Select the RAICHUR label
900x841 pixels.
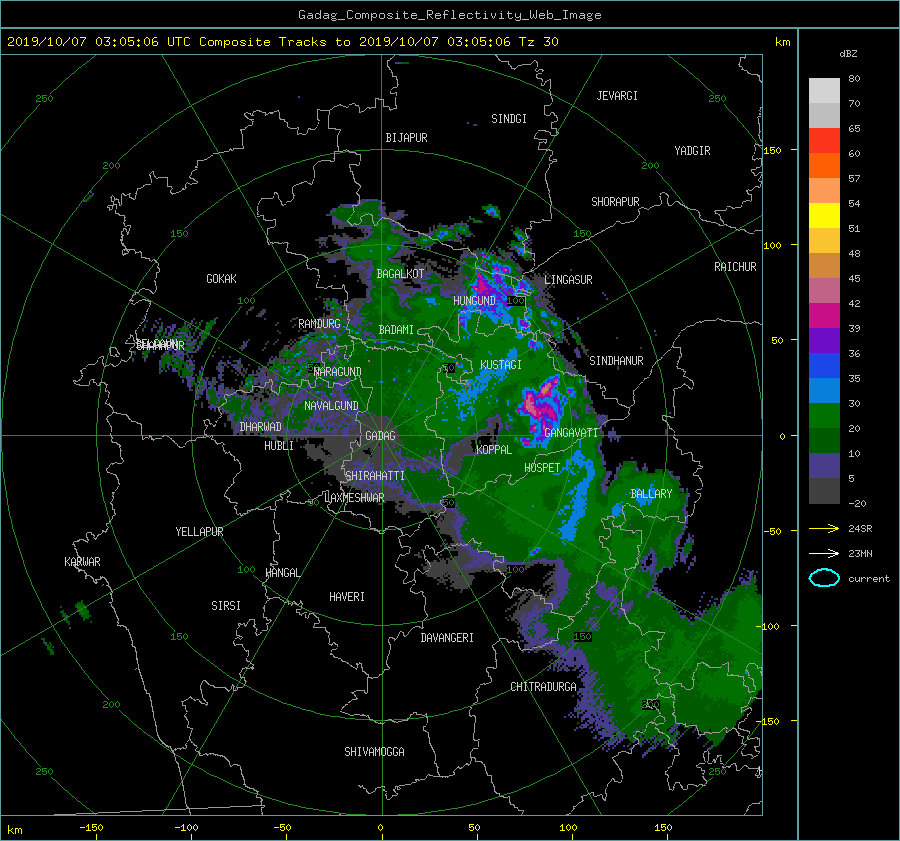point(735,267)
